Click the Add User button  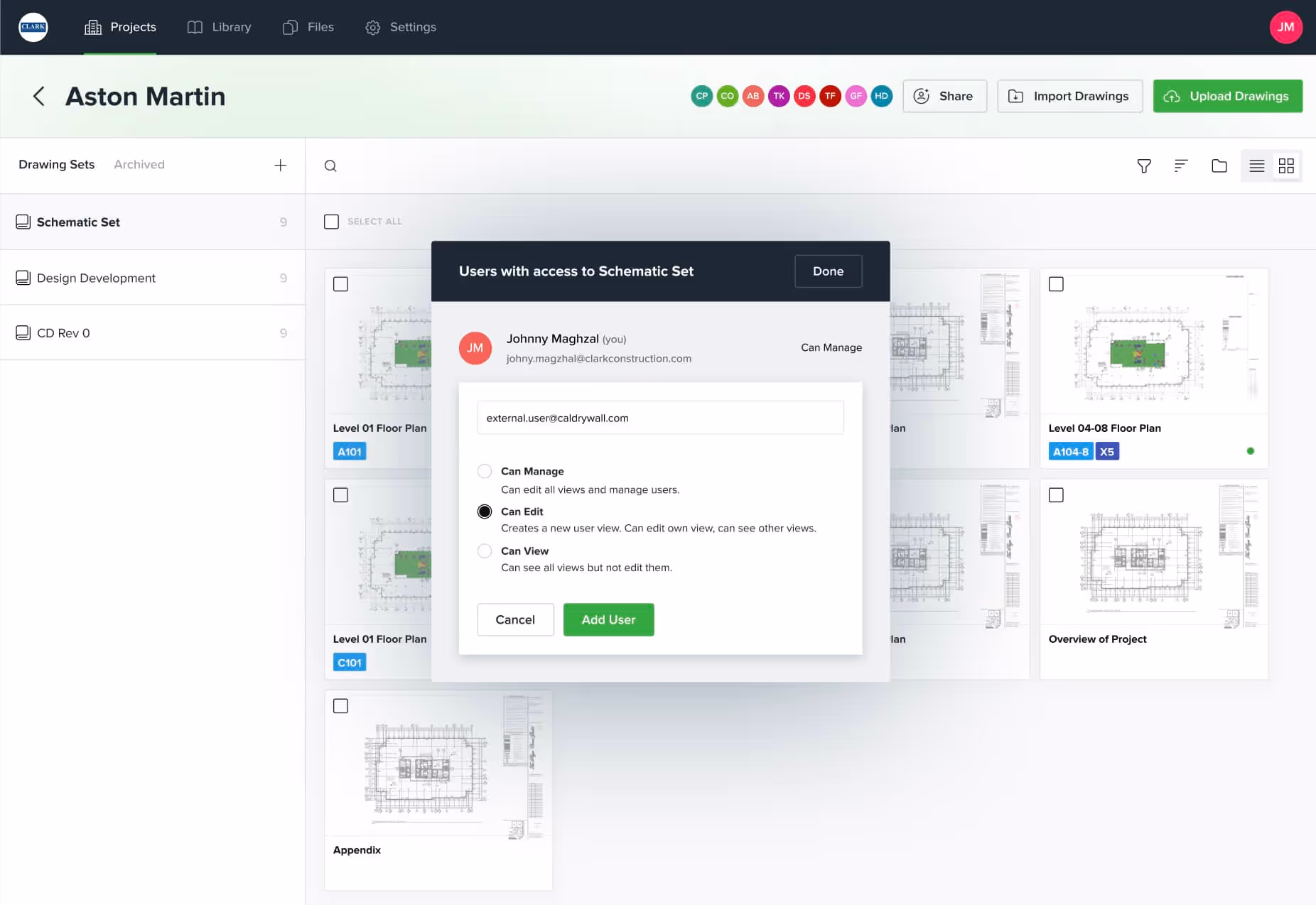[x=608, y=619]
